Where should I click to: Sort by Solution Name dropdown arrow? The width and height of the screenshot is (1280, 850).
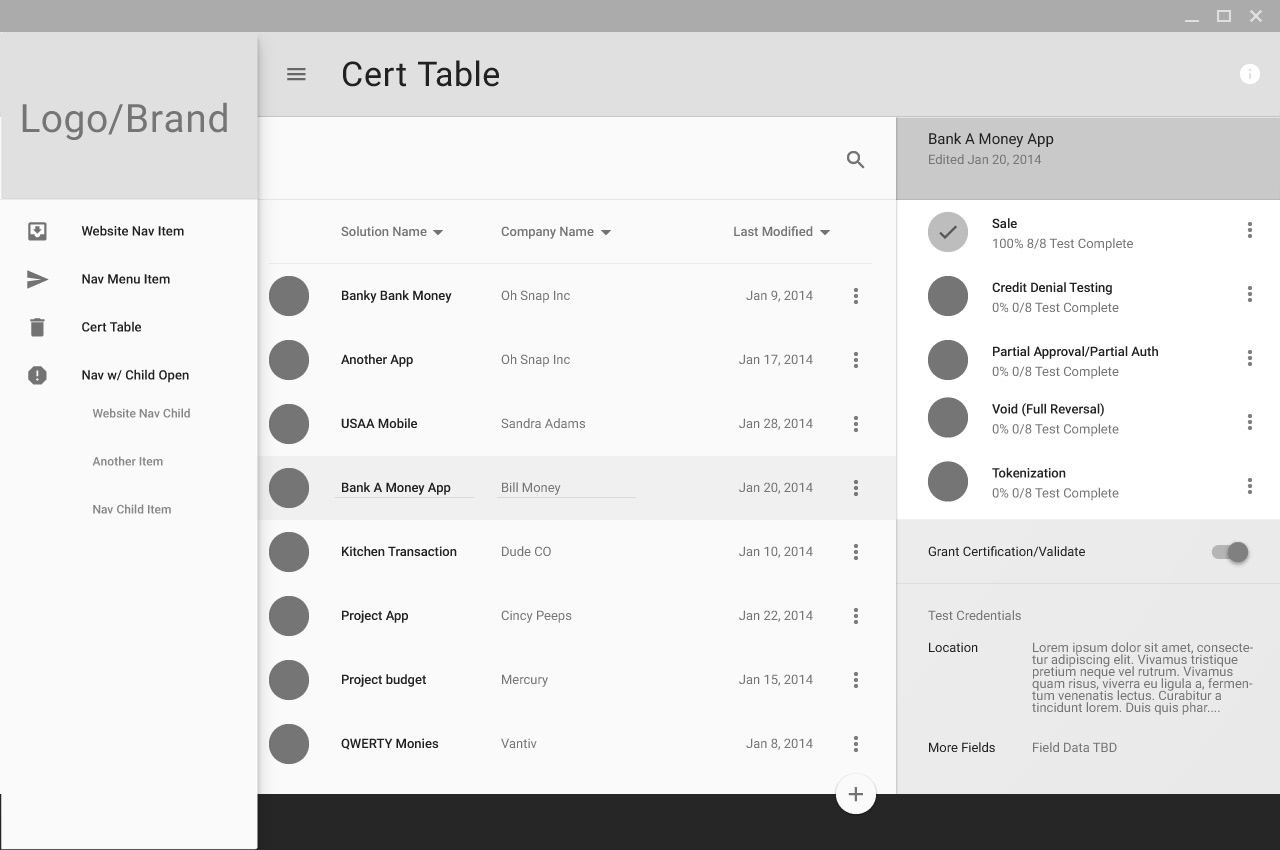[438, 232]
